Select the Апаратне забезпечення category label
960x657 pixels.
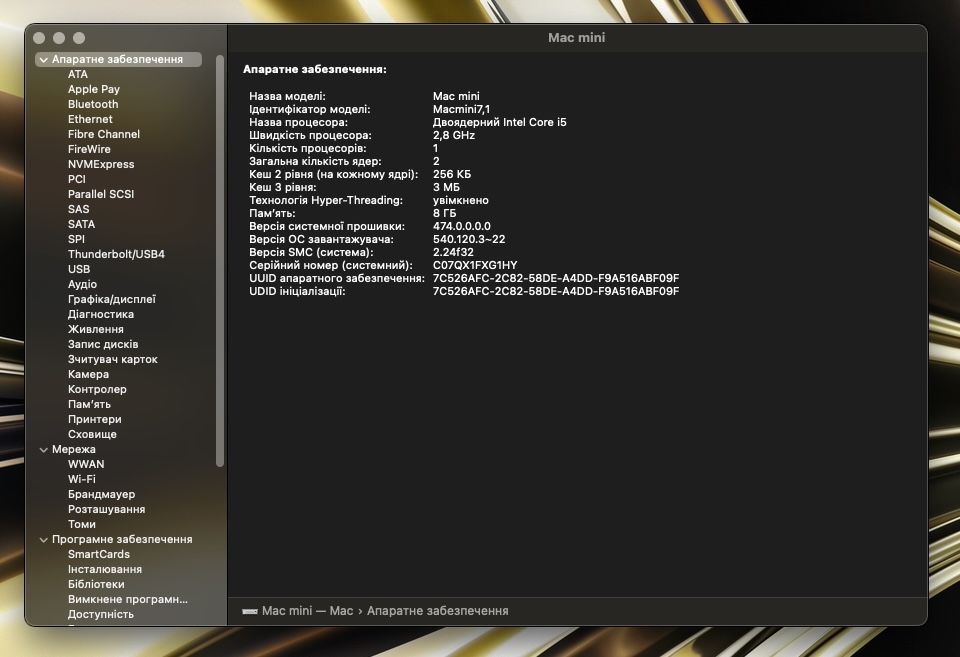pos(117,59)
